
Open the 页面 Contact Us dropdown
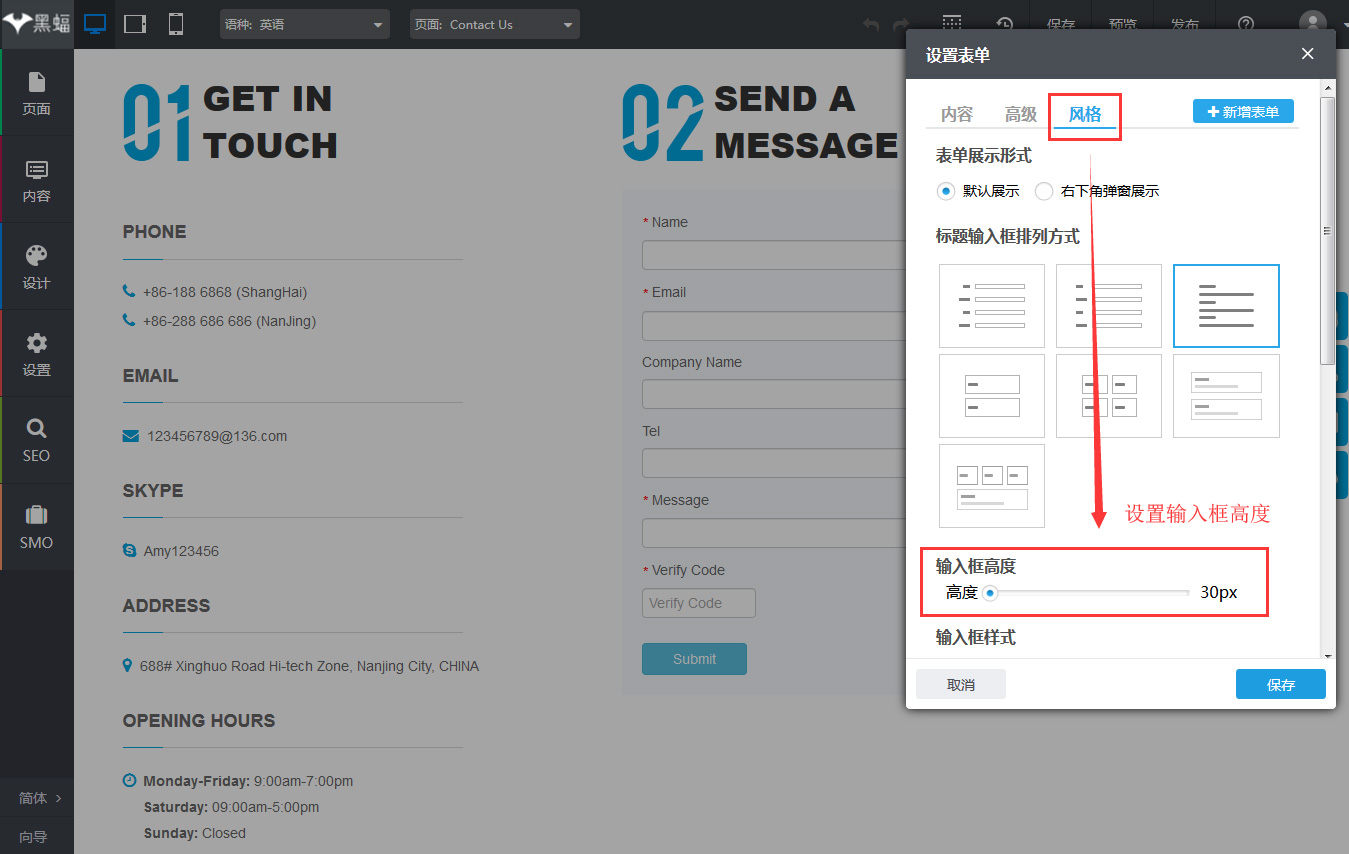(x=494, y=24)
